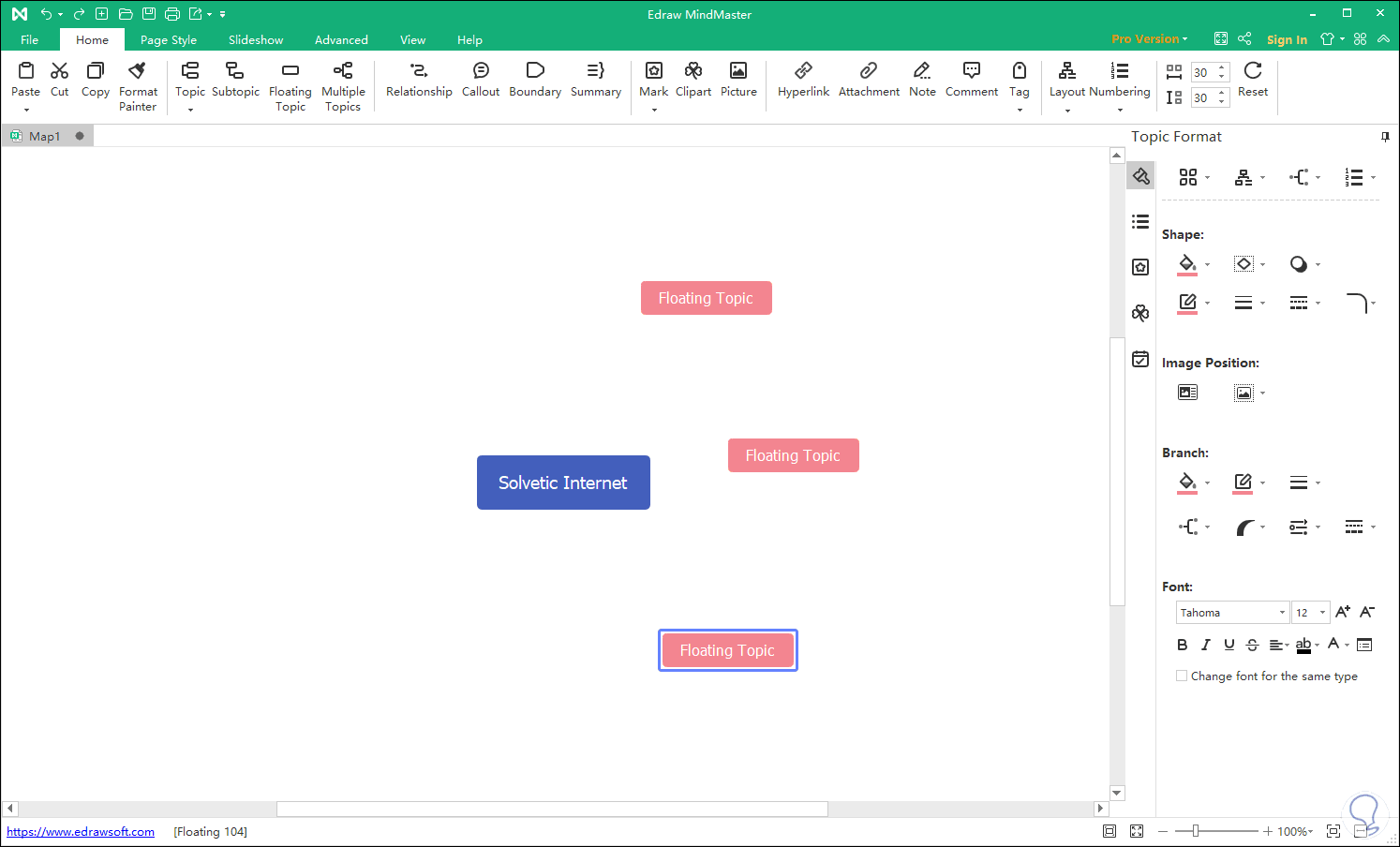1400x847 pixels.
Task: Open the outline view in the side panel
Action: pyautogui.click(x=1140, y=222)
